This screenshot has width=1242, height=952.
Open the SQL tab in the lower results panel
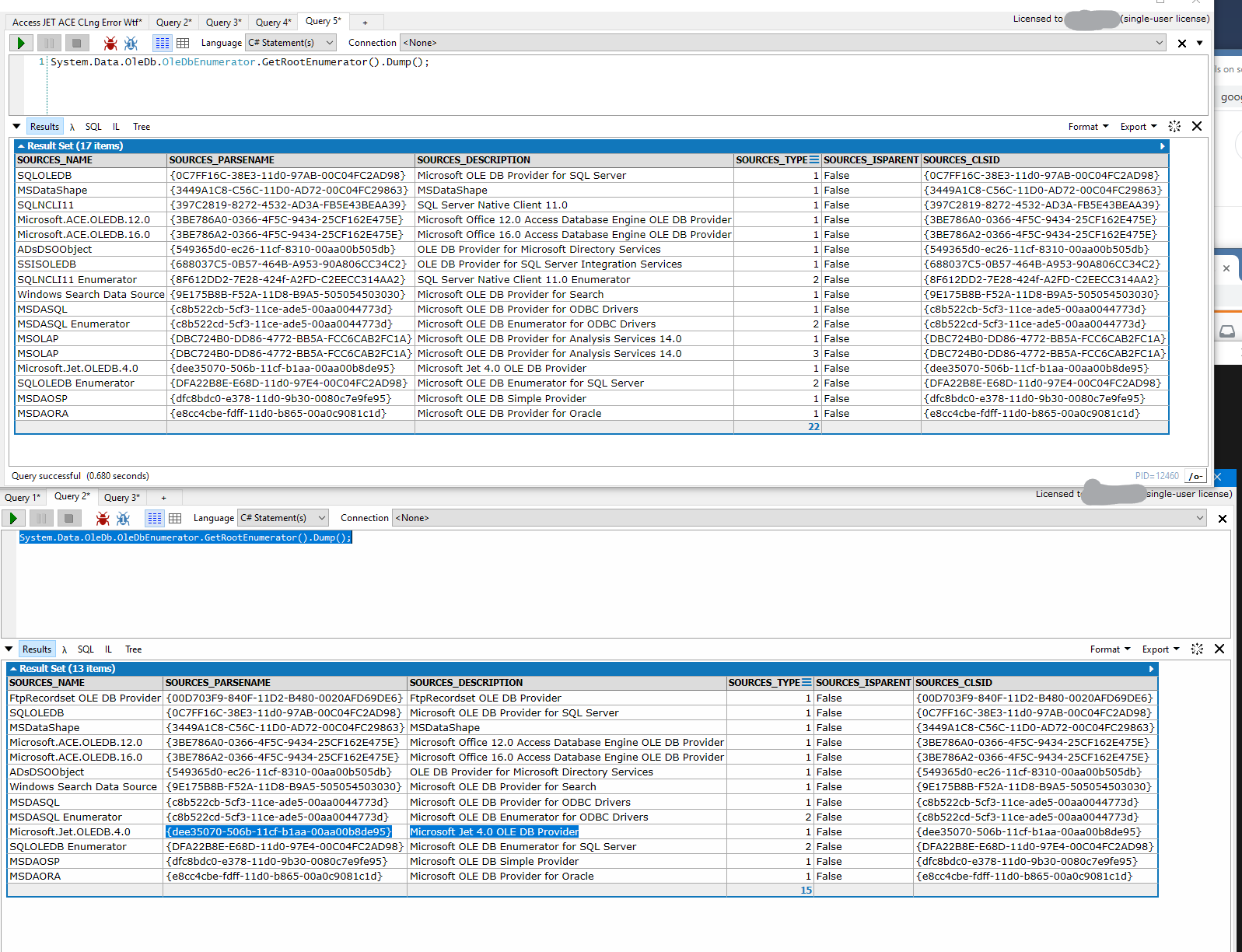86,649
